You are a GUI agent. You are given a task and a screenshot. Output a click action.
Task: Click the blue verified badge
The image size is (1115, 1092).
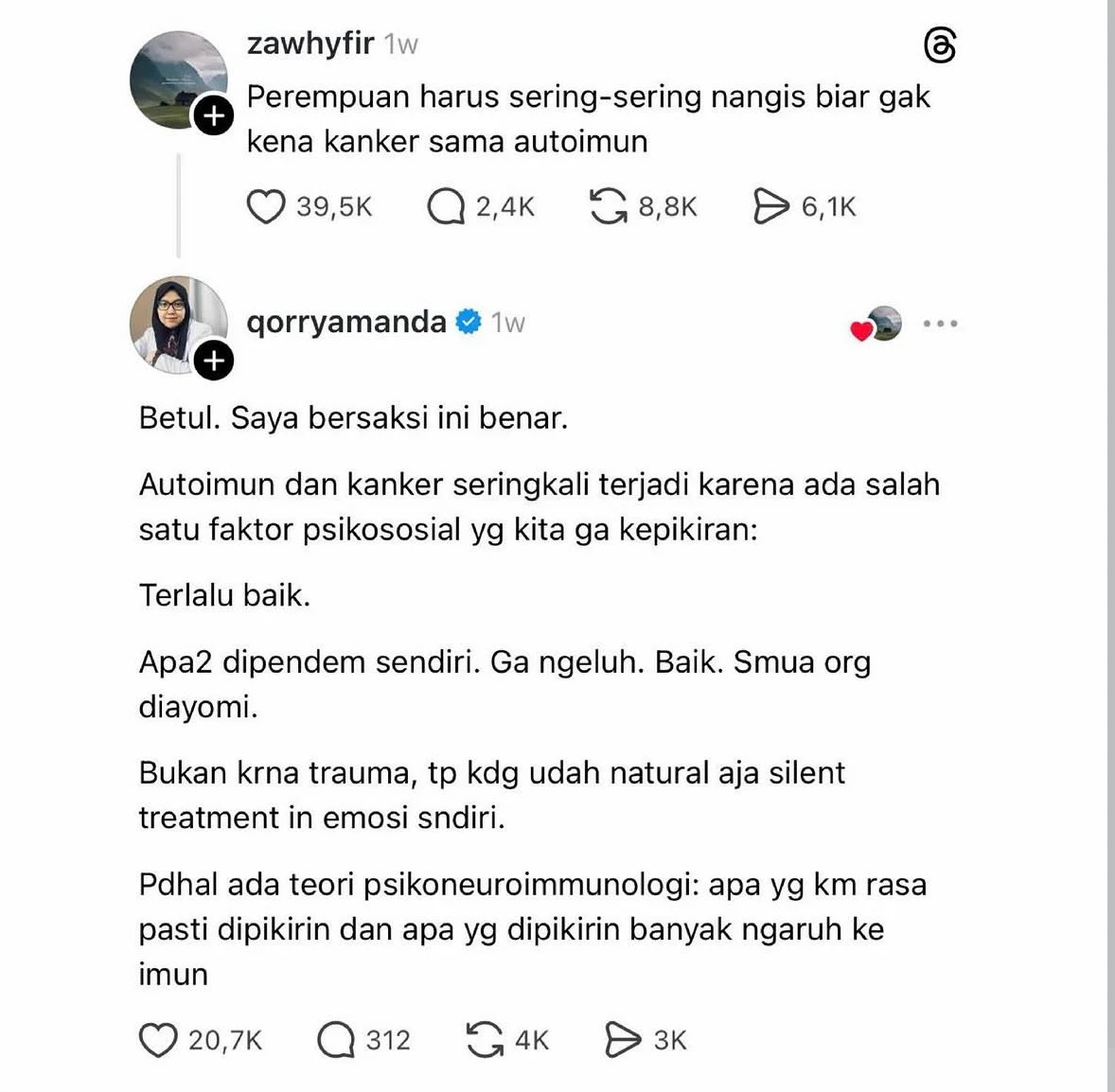[x=468, y=322]
